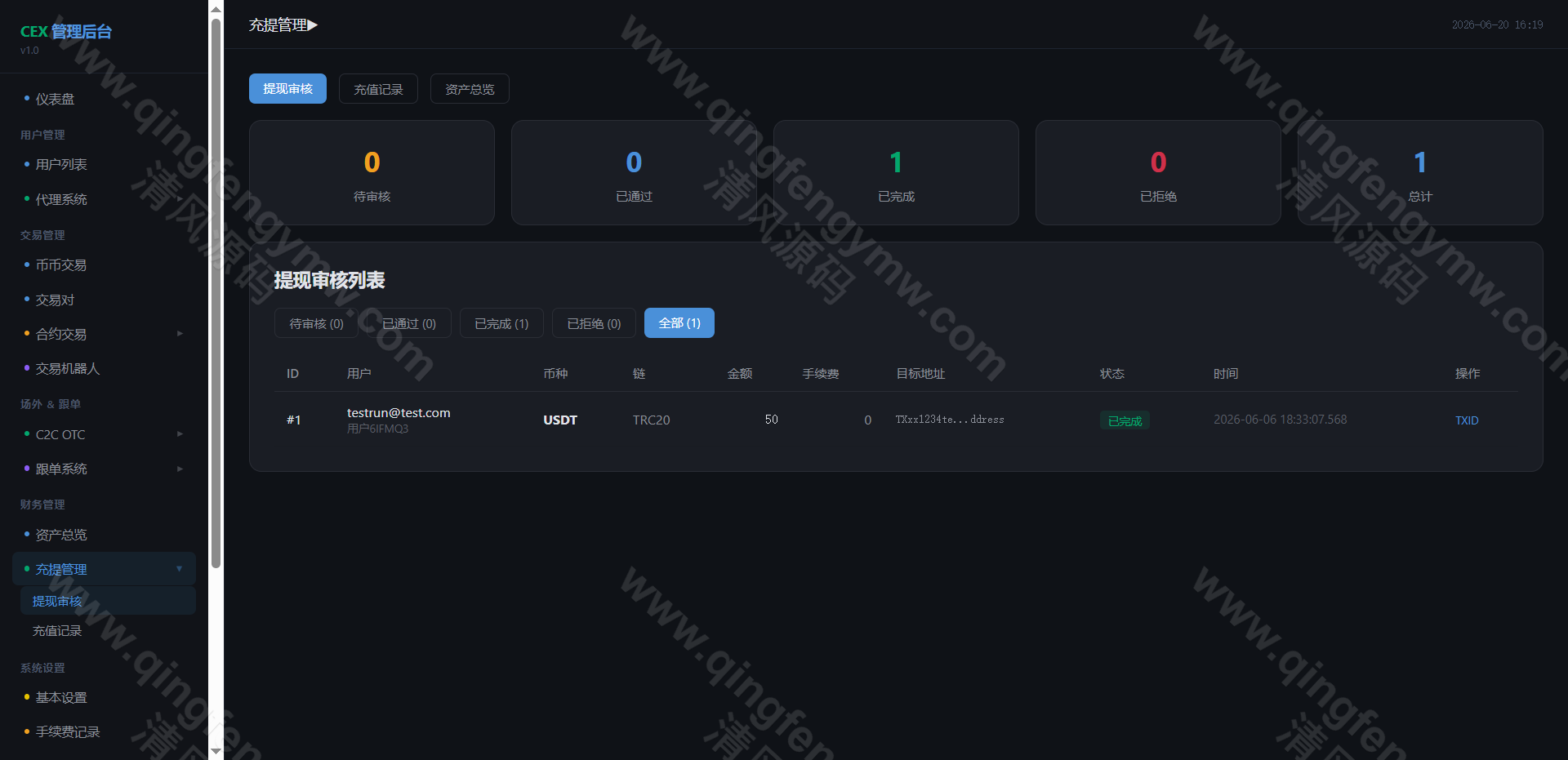
Task: Select 充值记录 in the sidebar submenu
Action: tap(108, 630)
